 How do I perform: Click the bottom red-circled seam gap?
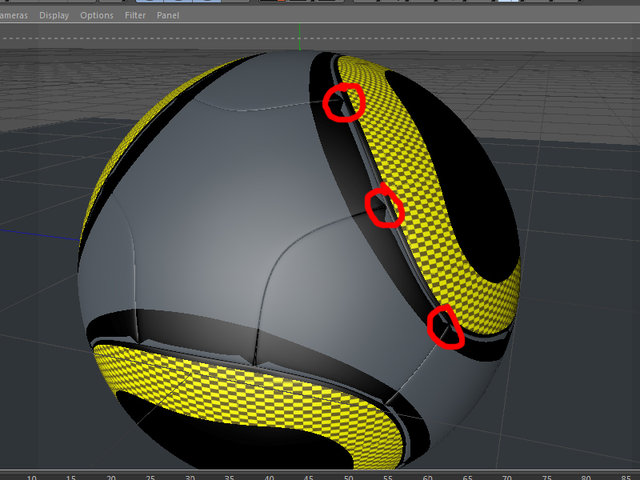(x=445, y=327)
